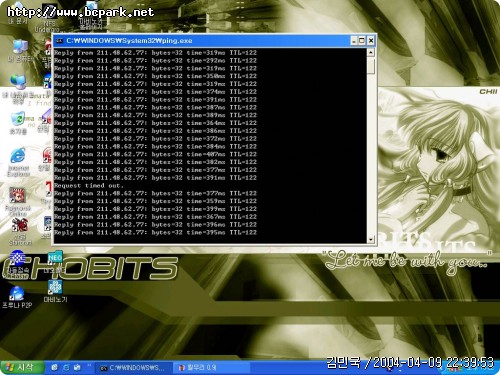500x375 pixels.
Task: Open the My Documents desktop icon
Action: 17,14
